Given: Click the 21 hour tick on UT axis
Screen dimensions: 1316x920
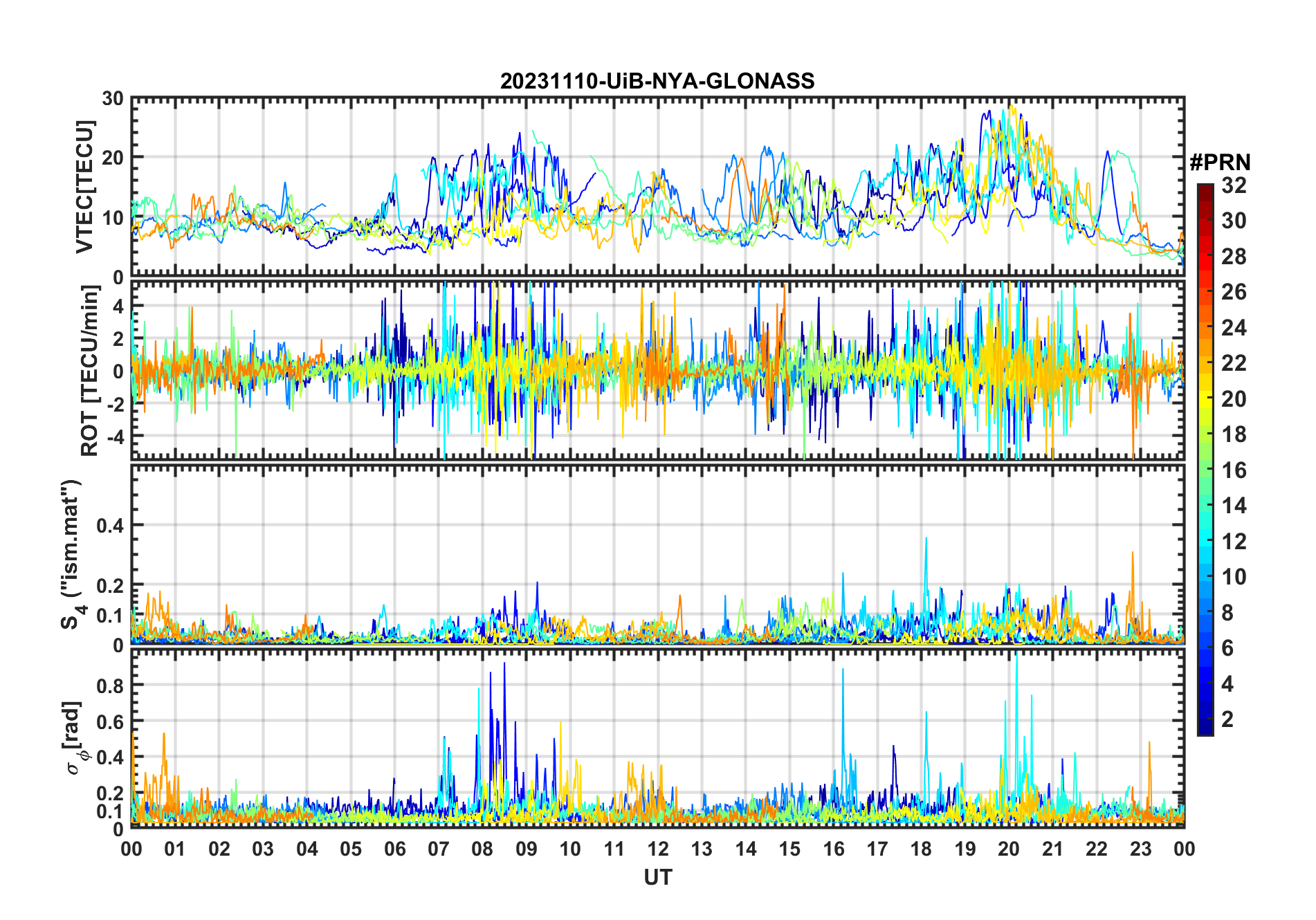Looking at the screenshot, I should click(1053, 849).
